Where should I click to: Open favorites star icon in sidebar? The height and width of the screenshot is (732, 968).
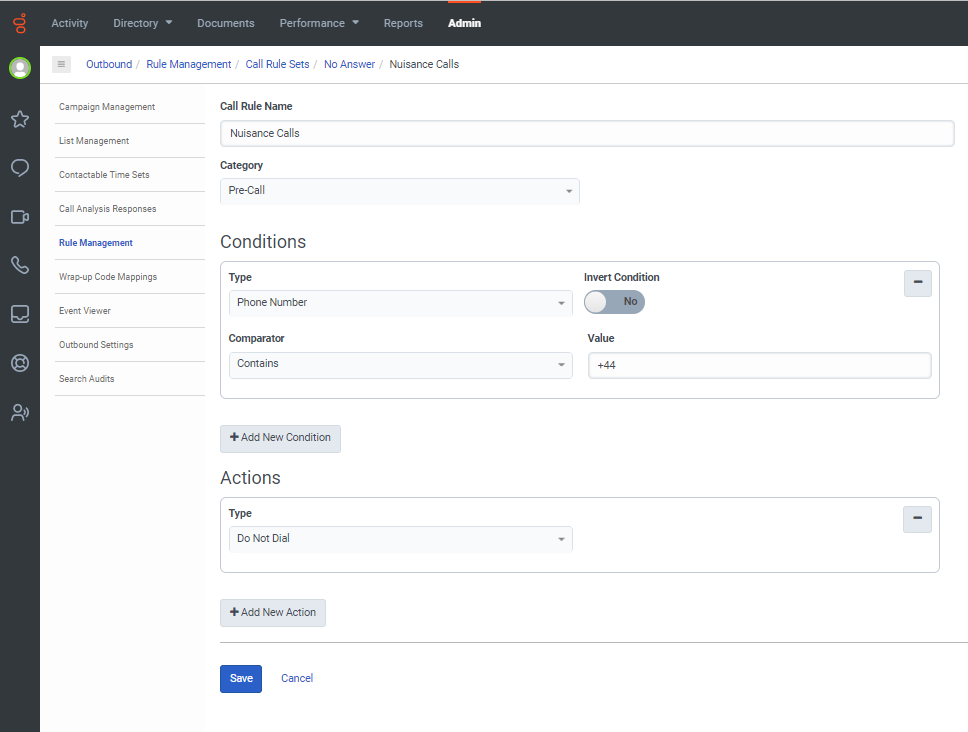click(x=20, y=119)
